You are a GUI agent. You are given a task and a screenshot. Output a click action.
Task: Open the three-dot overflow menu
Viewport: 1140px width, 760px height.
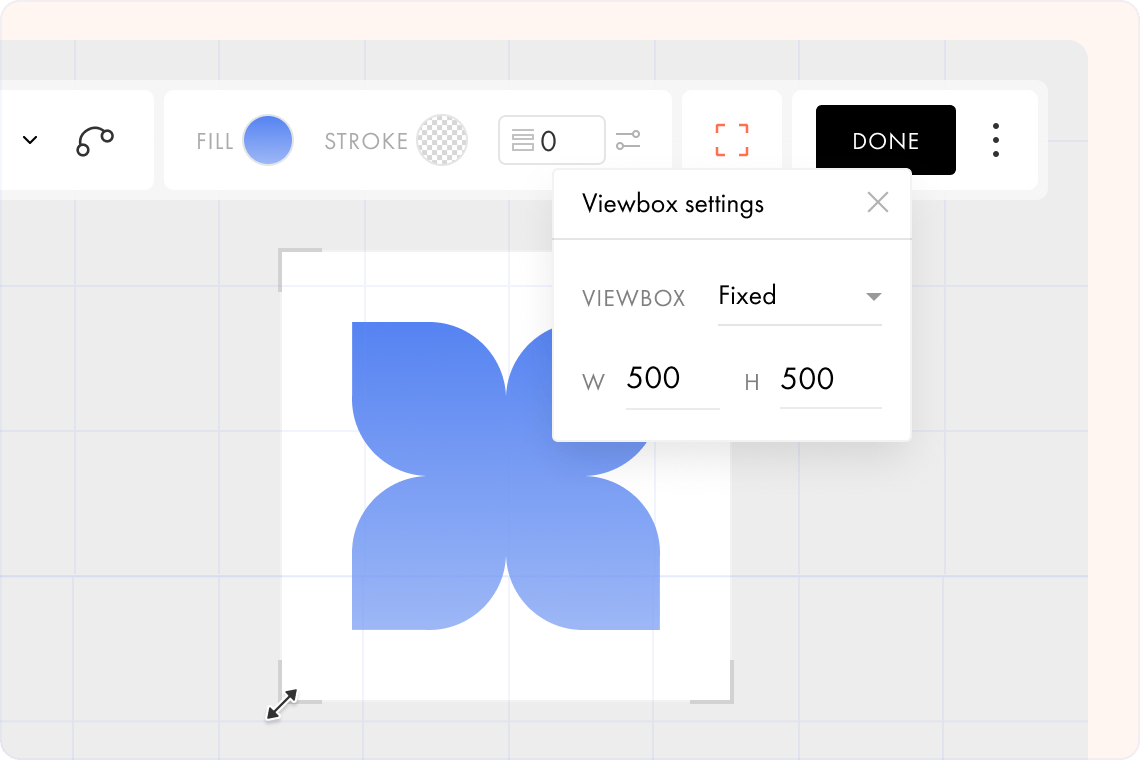[996, 140]
